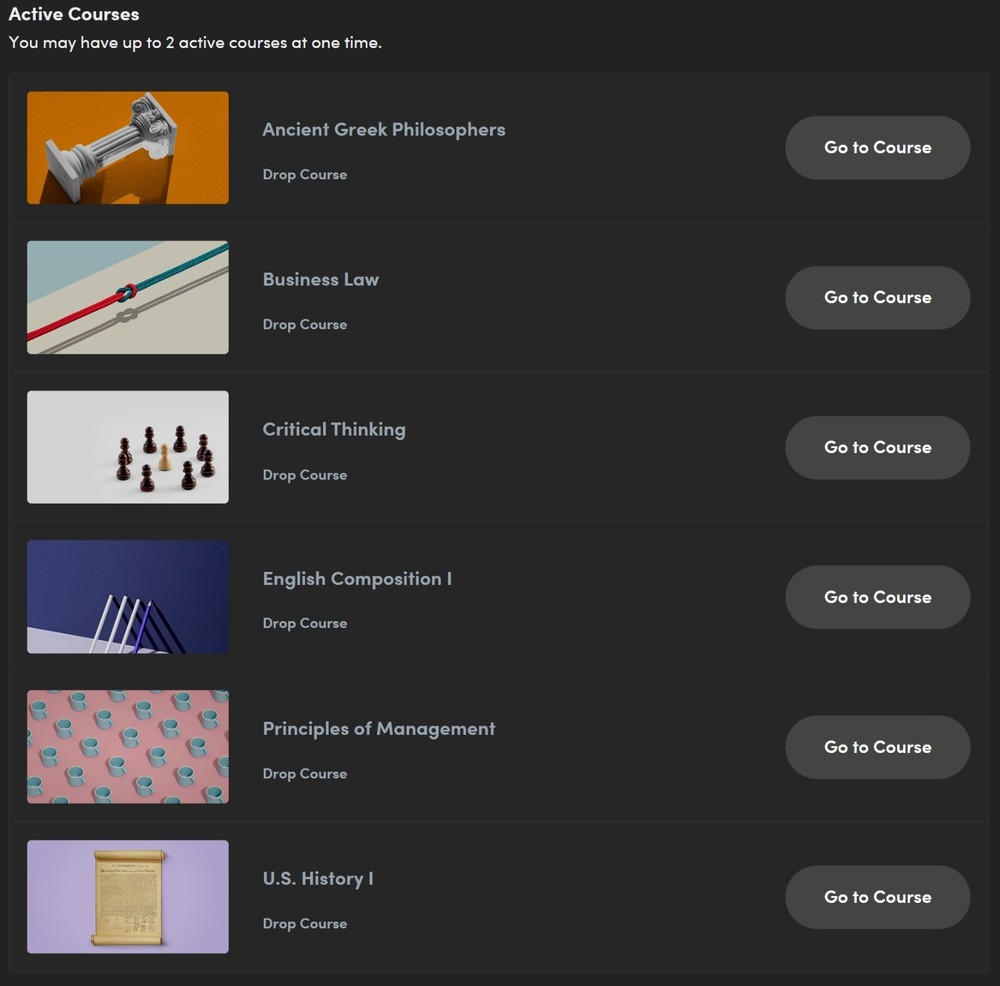Go to the Critical Thinking course
This screenshot has height=986, width=1000.
point(877,447)
